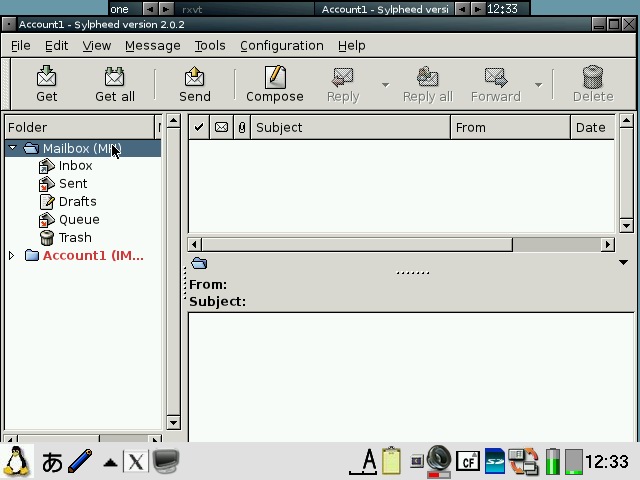The height and width of the screenshot is (480, 640).
Task: Click the Get mail toolbar icon
Action: point(46,84)
